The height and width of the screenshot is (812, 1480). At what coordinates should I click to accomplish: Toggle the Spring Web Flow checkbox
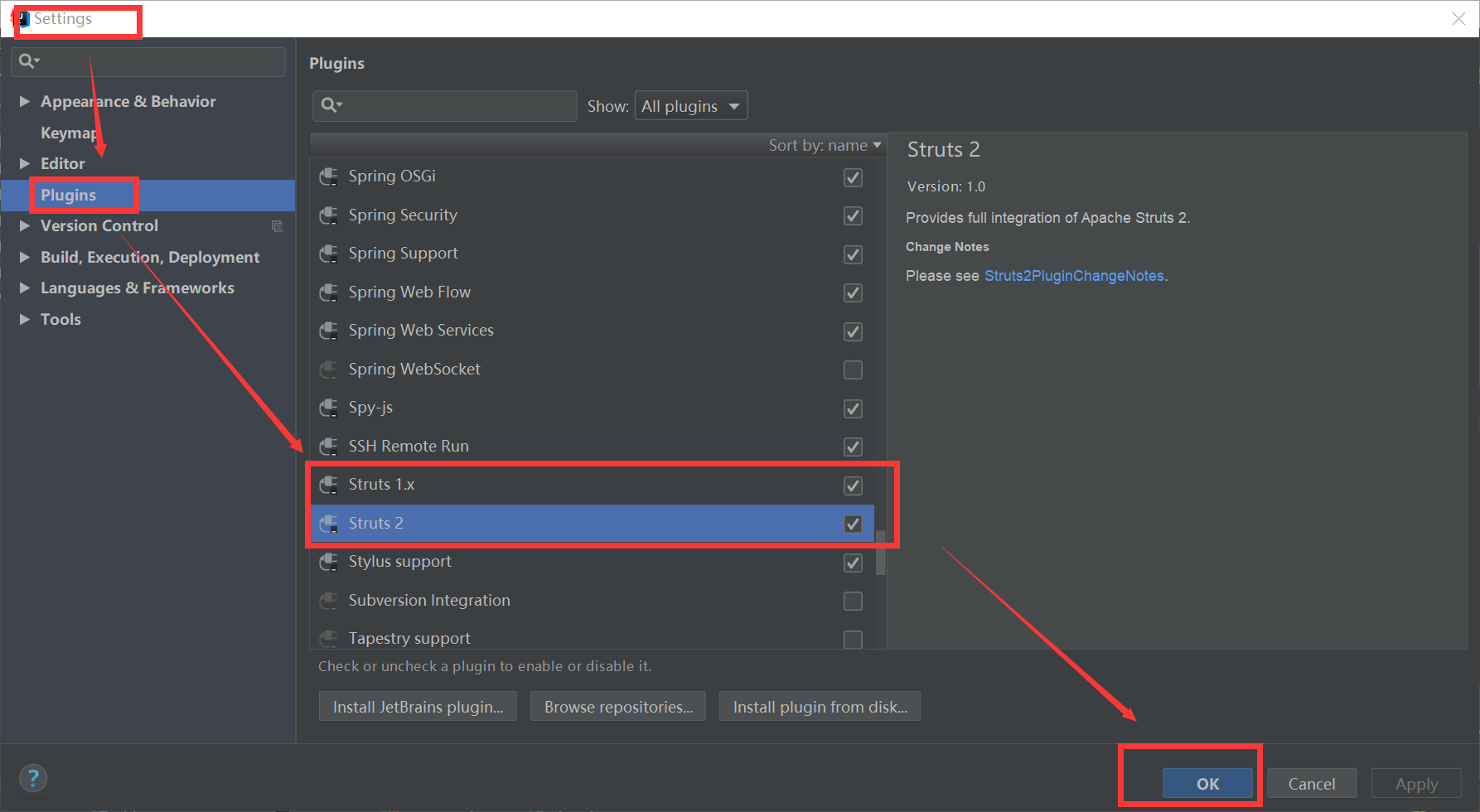pos(853,293)
